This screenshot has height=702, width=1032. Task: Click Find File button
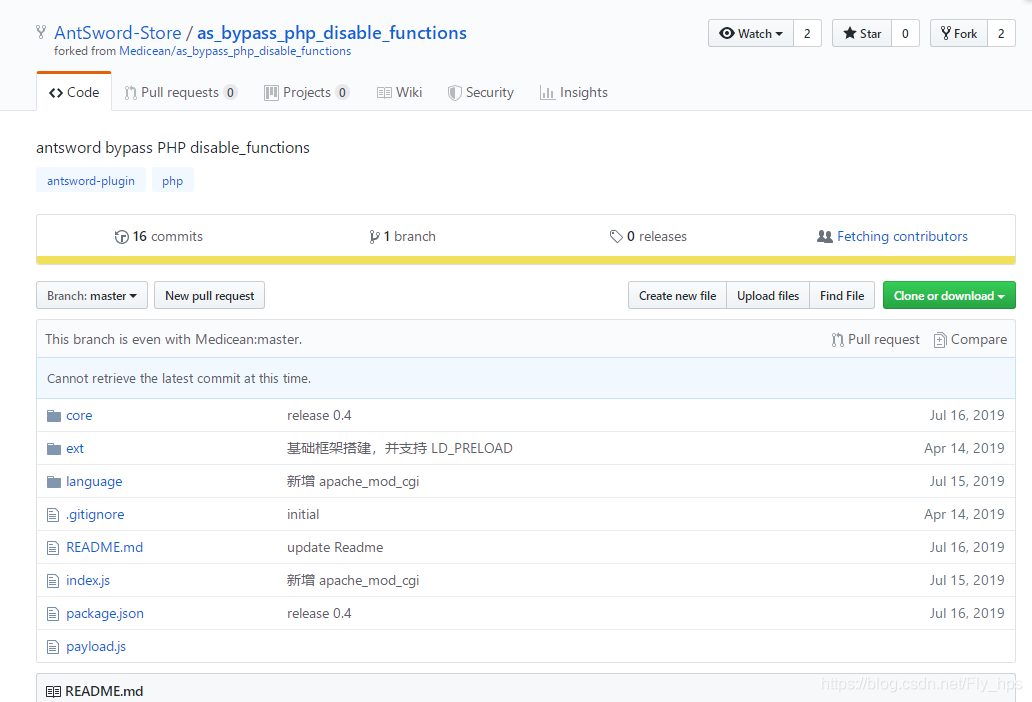pyautogui.click(x=842, y=295)
